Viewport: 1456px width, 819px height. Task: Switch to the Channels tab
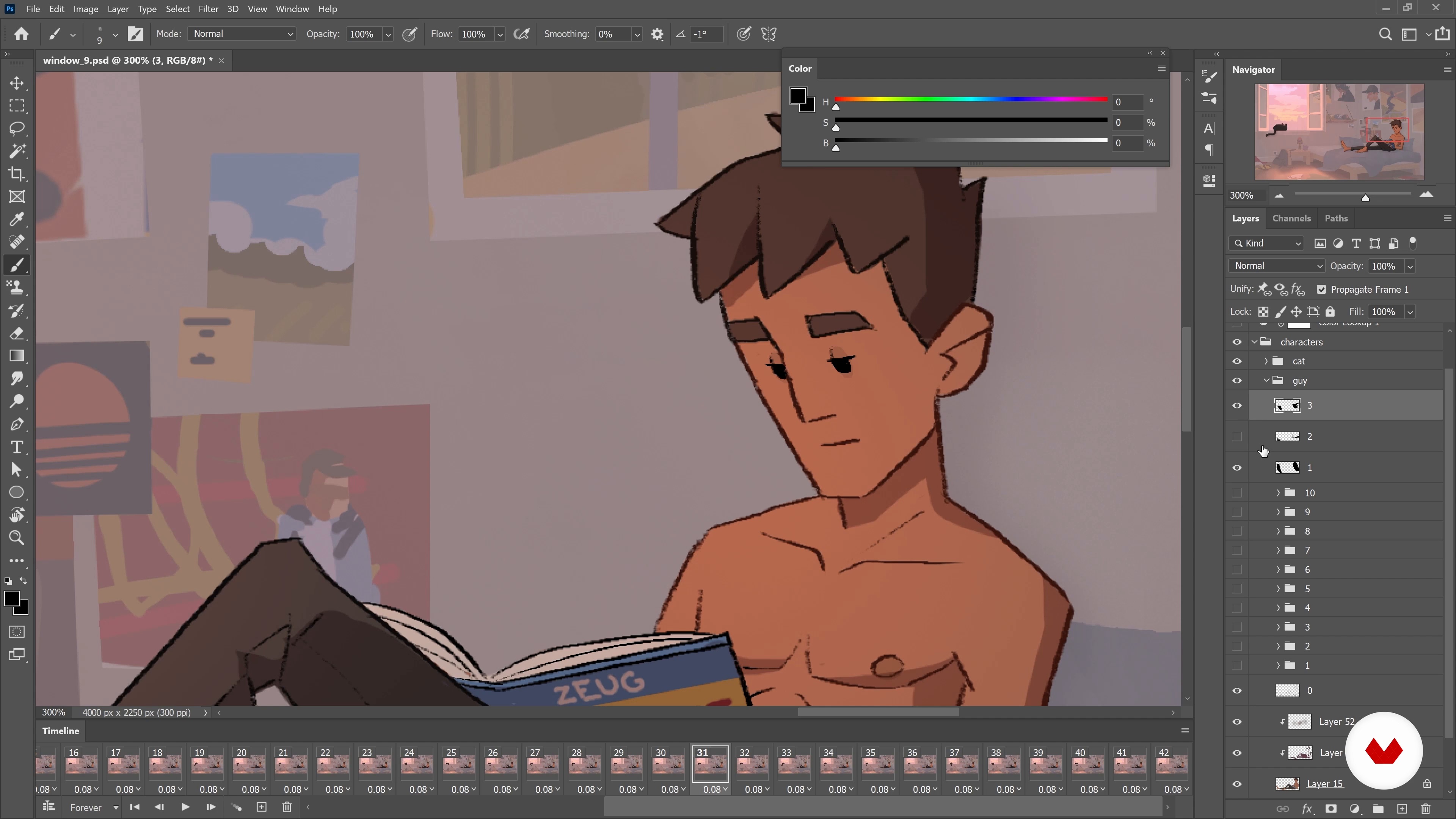click(1291, 218)
